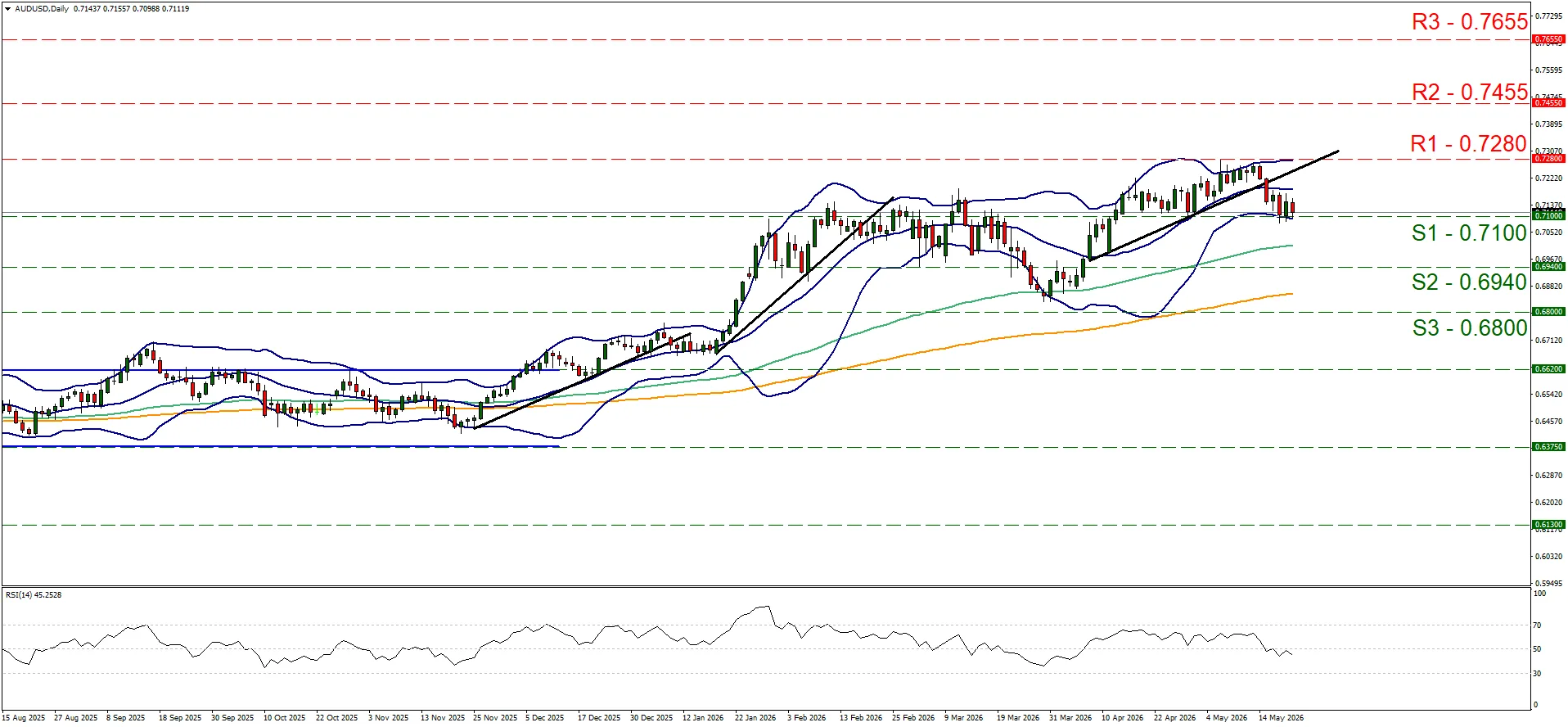This screenshot has width=1568, height=727.
Task: Select the red 0.76550 price tag
Action: [1548, 39]
